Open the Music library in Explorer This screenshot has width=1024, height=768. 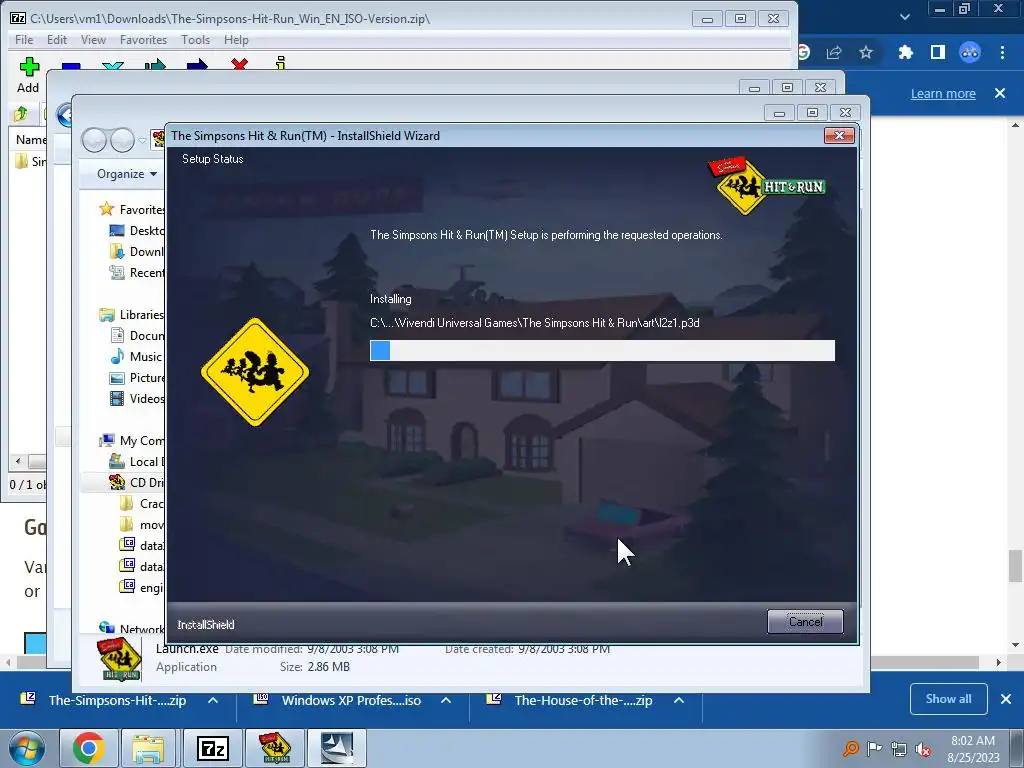[x=145, y=357]
